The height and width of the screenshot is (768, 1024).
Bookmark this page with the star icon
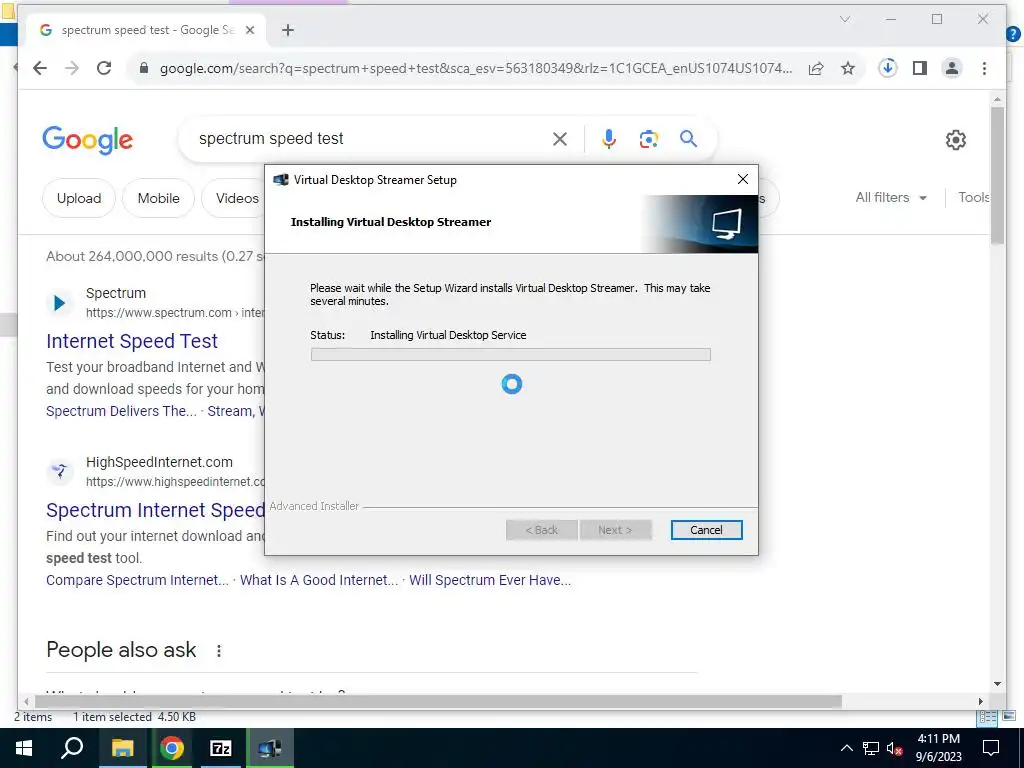tap(848, 68)
